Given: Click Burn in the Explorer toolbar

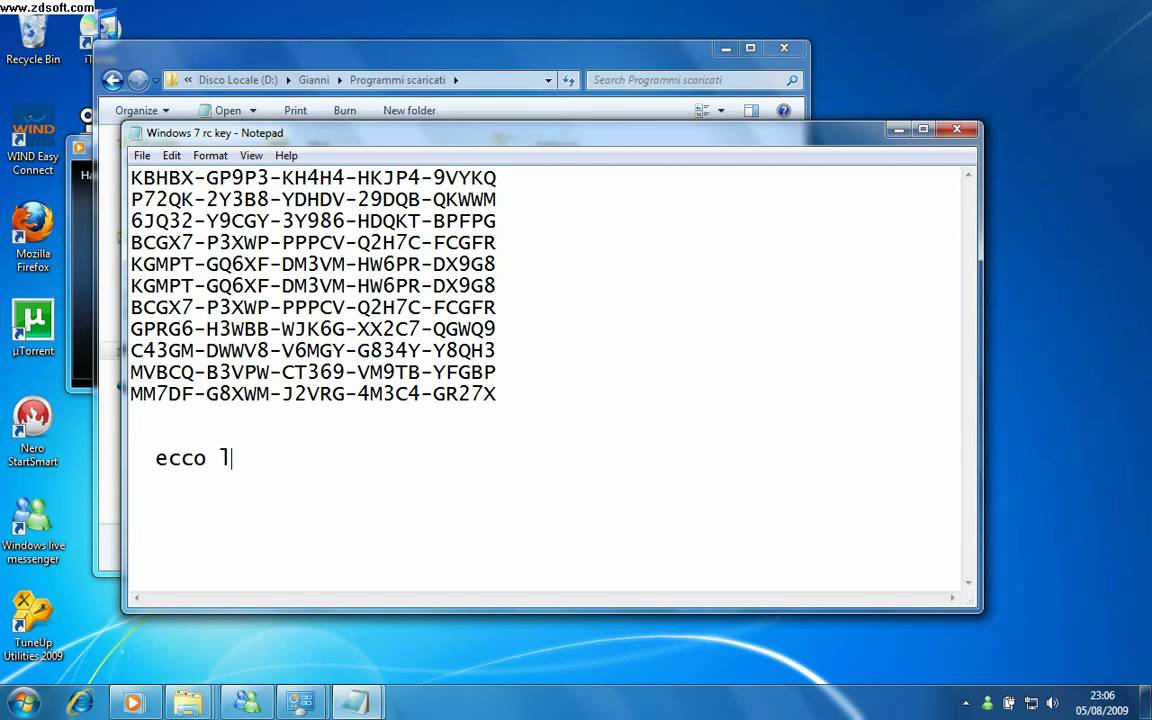Looking at the screenshot, I should pos(345,110).
